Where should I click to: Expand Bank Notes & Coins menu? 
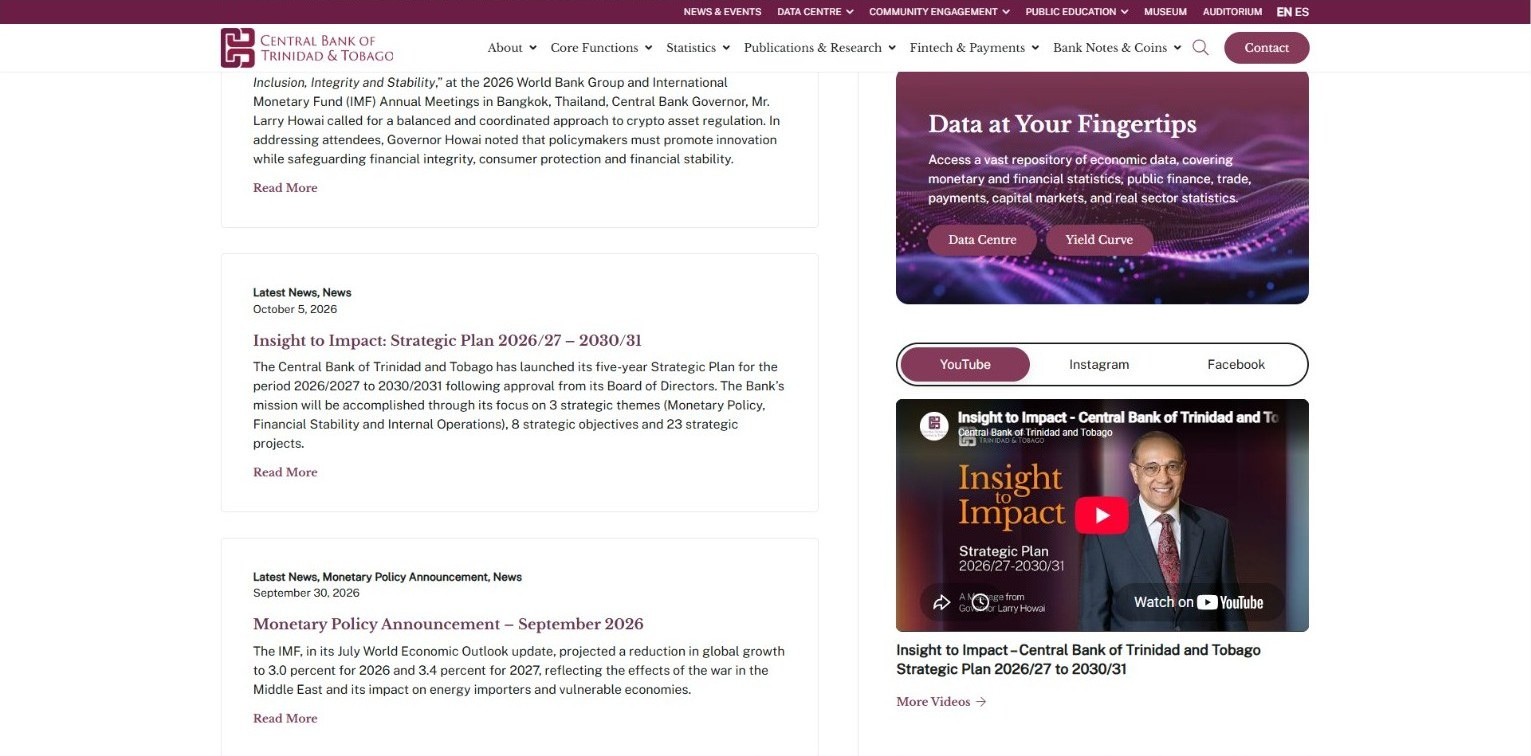[1117, 47]
